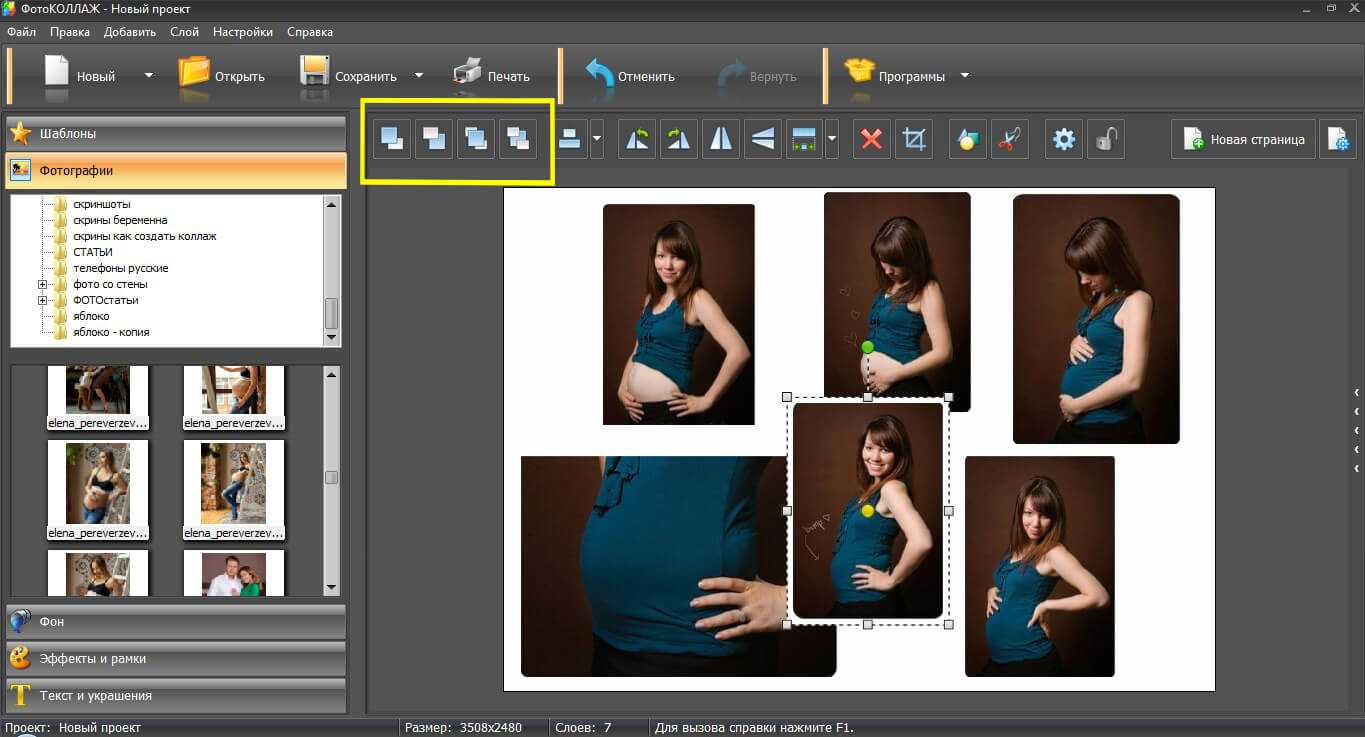Screen dimensions: 1365x737
Task: Open layer settings gear icon
Action: [x=1064, y=140]
